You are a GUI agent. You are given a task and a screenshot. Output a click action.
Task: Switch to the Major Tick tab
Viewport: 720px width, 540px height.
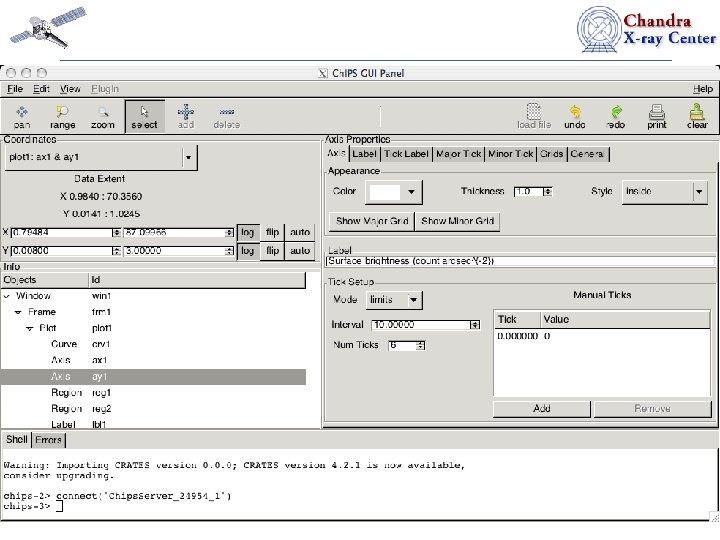[458, 154]
